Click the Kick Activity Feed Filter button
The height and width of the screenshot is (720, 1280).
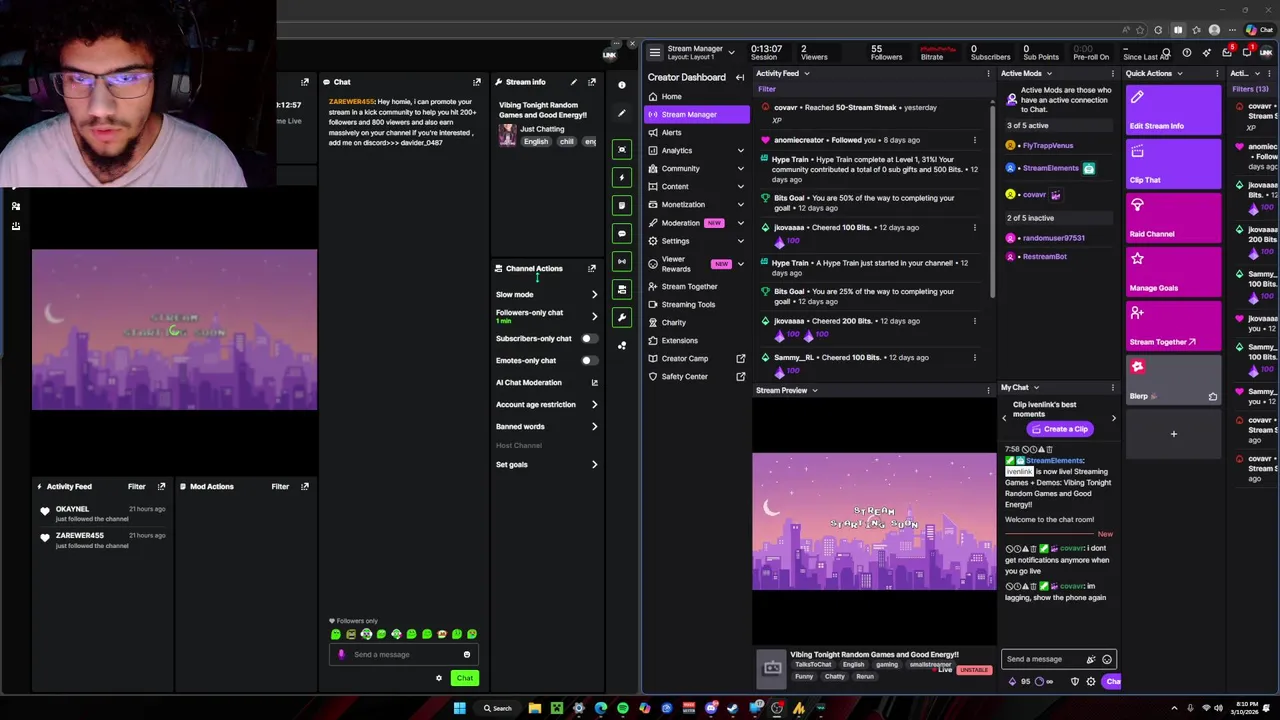click(137, 487)
